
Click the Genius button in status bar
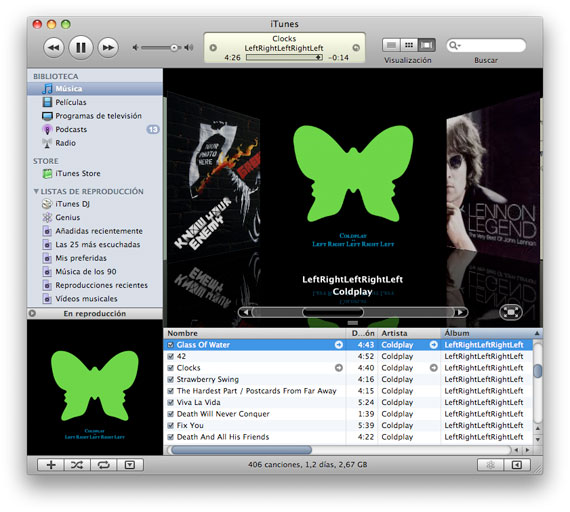click(490, 465)
